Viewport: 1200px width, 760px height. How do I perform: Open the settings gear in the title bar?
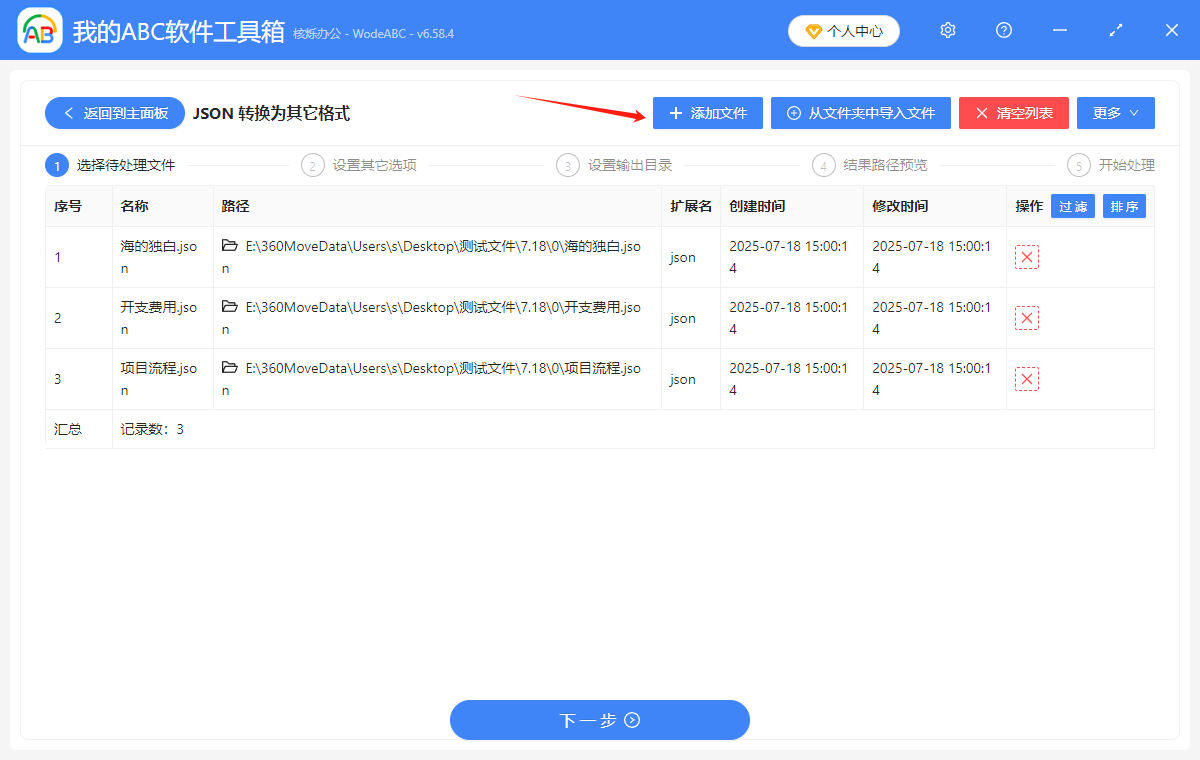pyautogui.click(x=947, y=30)
